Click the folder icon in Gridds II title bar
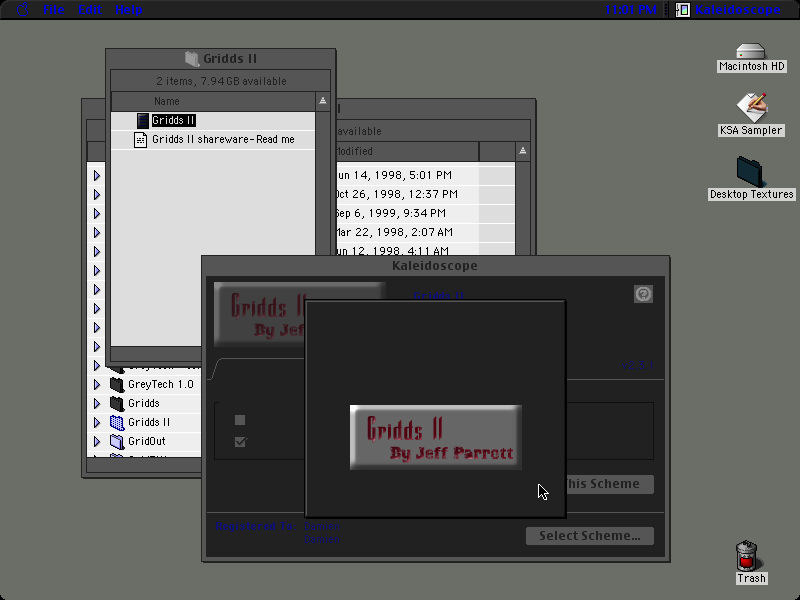The width and height of the screenshot is (800, 600). (192, 59)
